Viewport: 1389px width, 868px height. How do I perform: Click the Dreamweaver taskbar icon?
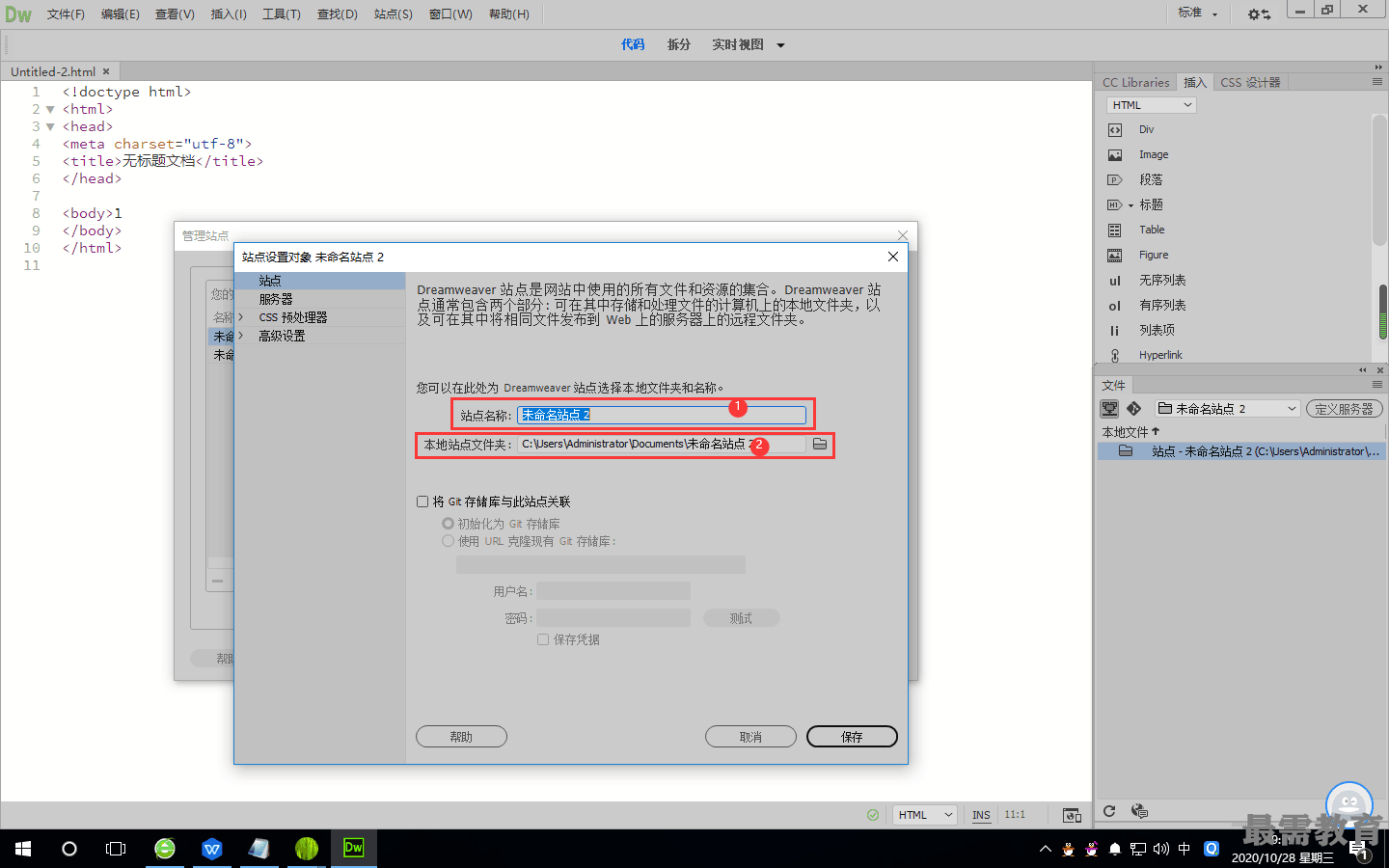tap(354, 849)
